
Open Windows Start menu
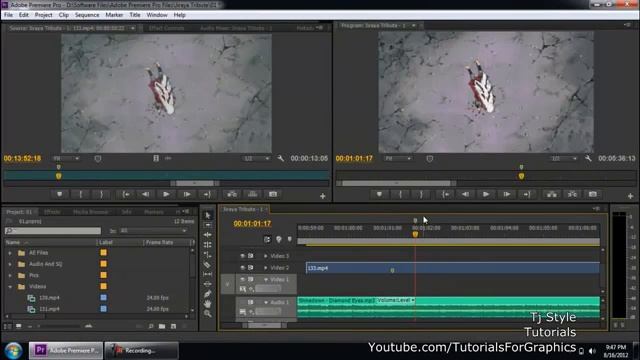(x=13, y=351)
